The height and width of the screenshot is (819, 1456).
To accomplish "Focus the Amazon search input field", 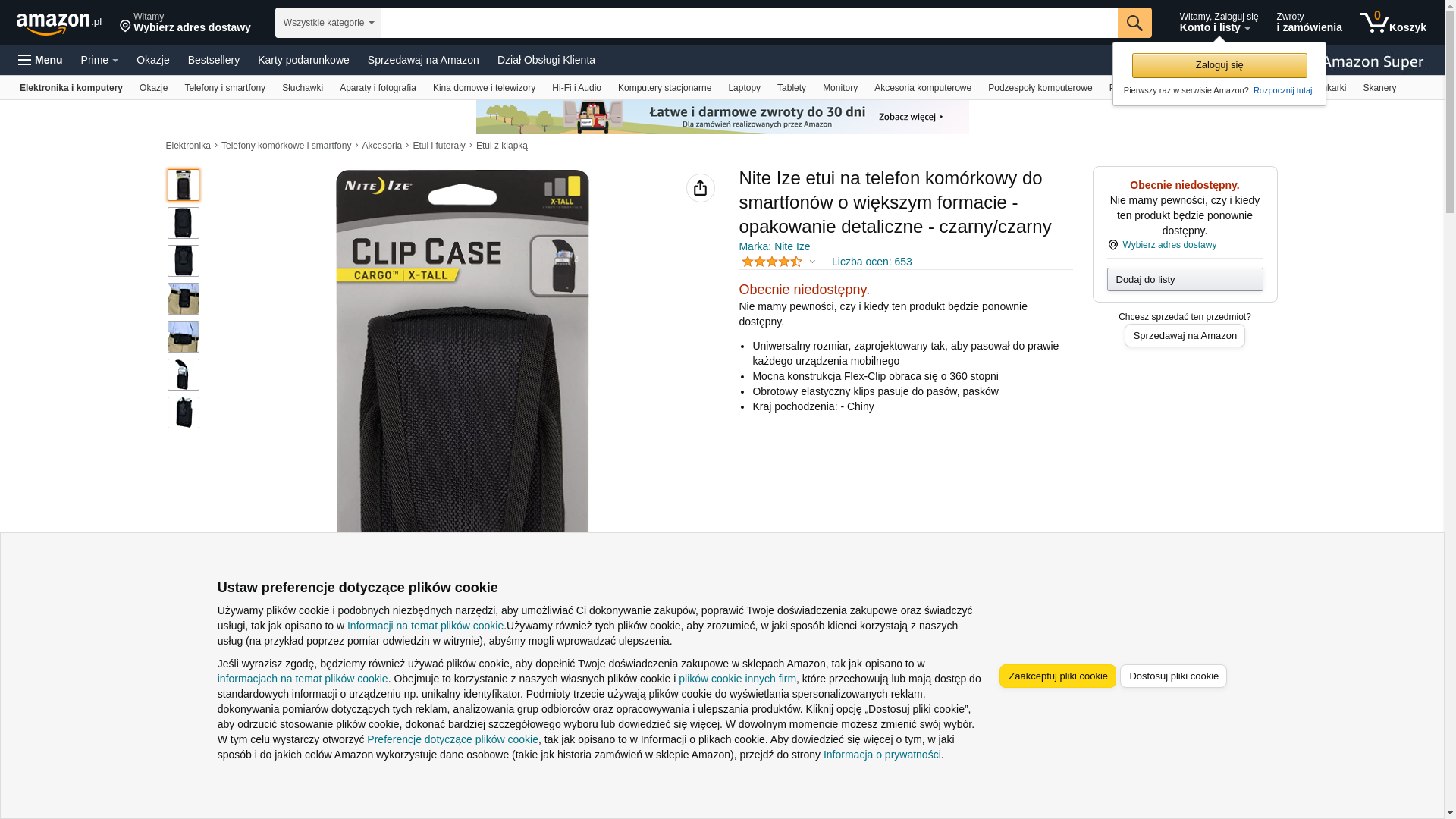I will [749, 23].
